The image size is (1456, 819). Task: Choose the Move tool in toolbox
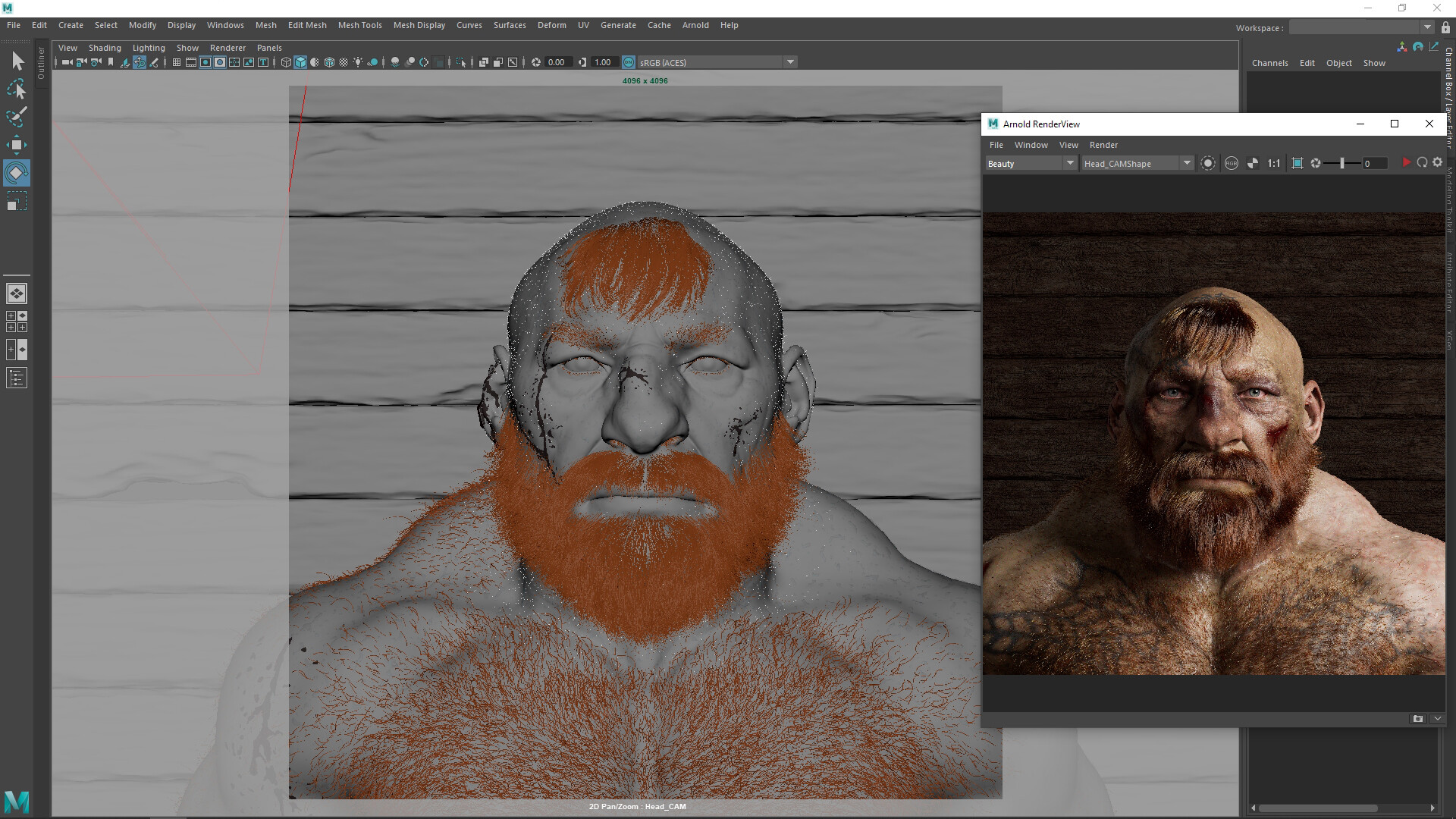pos(17,145)
